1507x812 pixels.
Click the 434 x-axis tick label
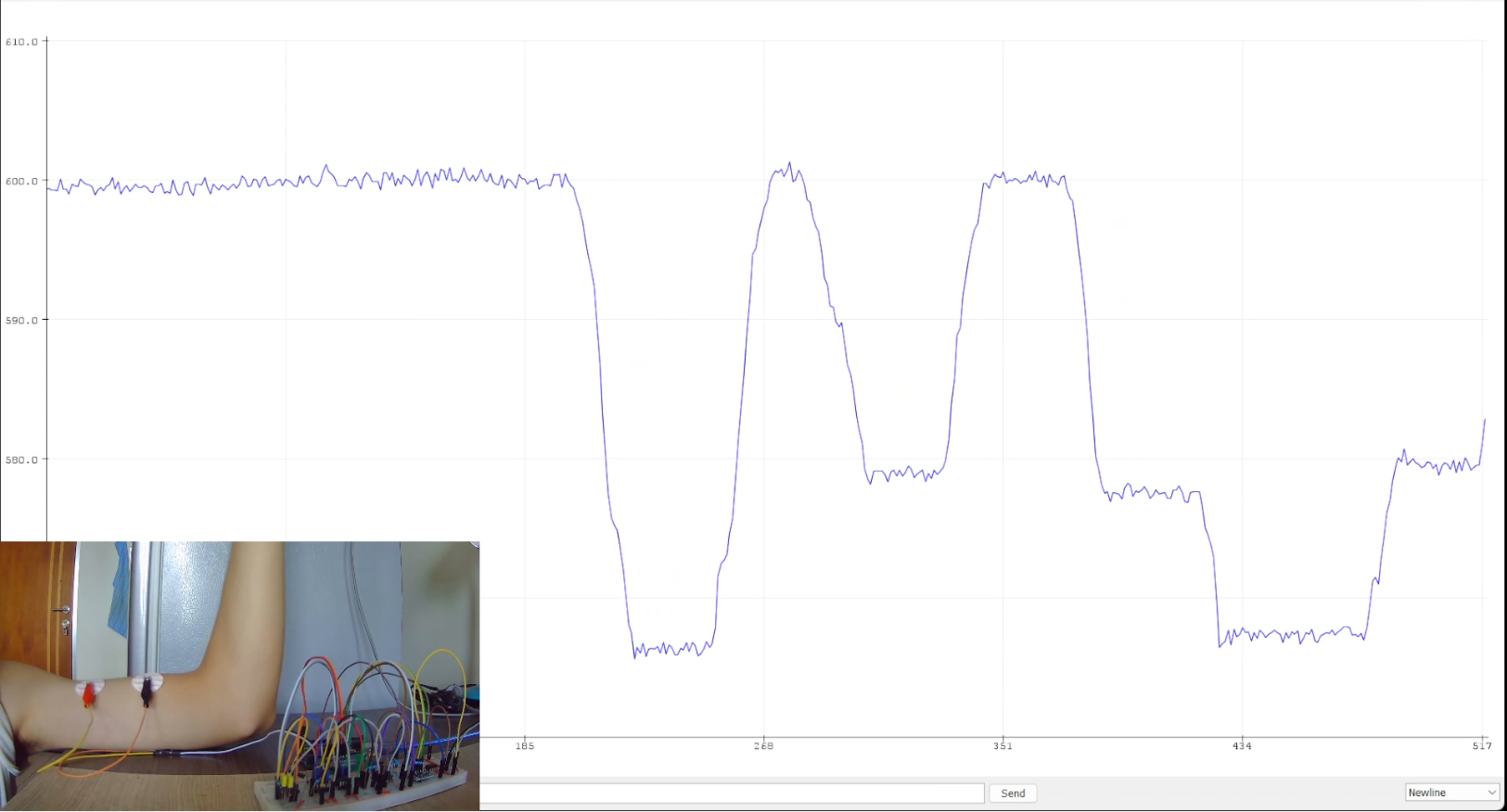1242,746
